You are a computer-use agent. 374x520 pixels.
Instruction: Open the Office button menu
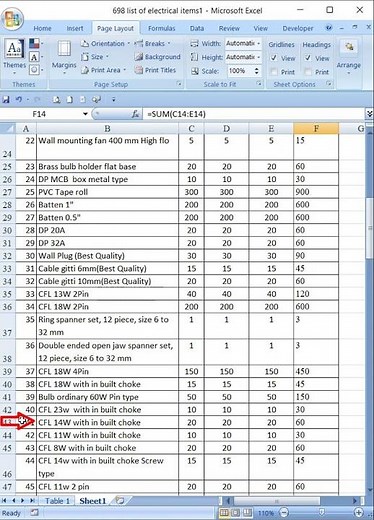[12, 18]
